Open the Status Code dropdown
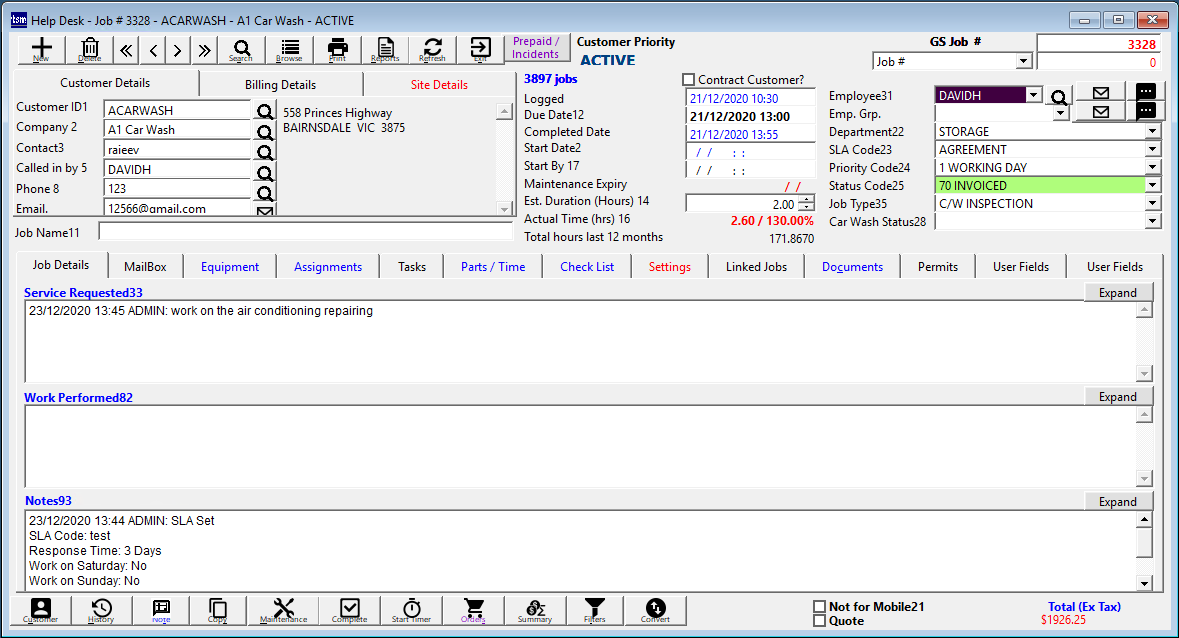This screenshot has width=1179, height=638. click(1152, 186)
